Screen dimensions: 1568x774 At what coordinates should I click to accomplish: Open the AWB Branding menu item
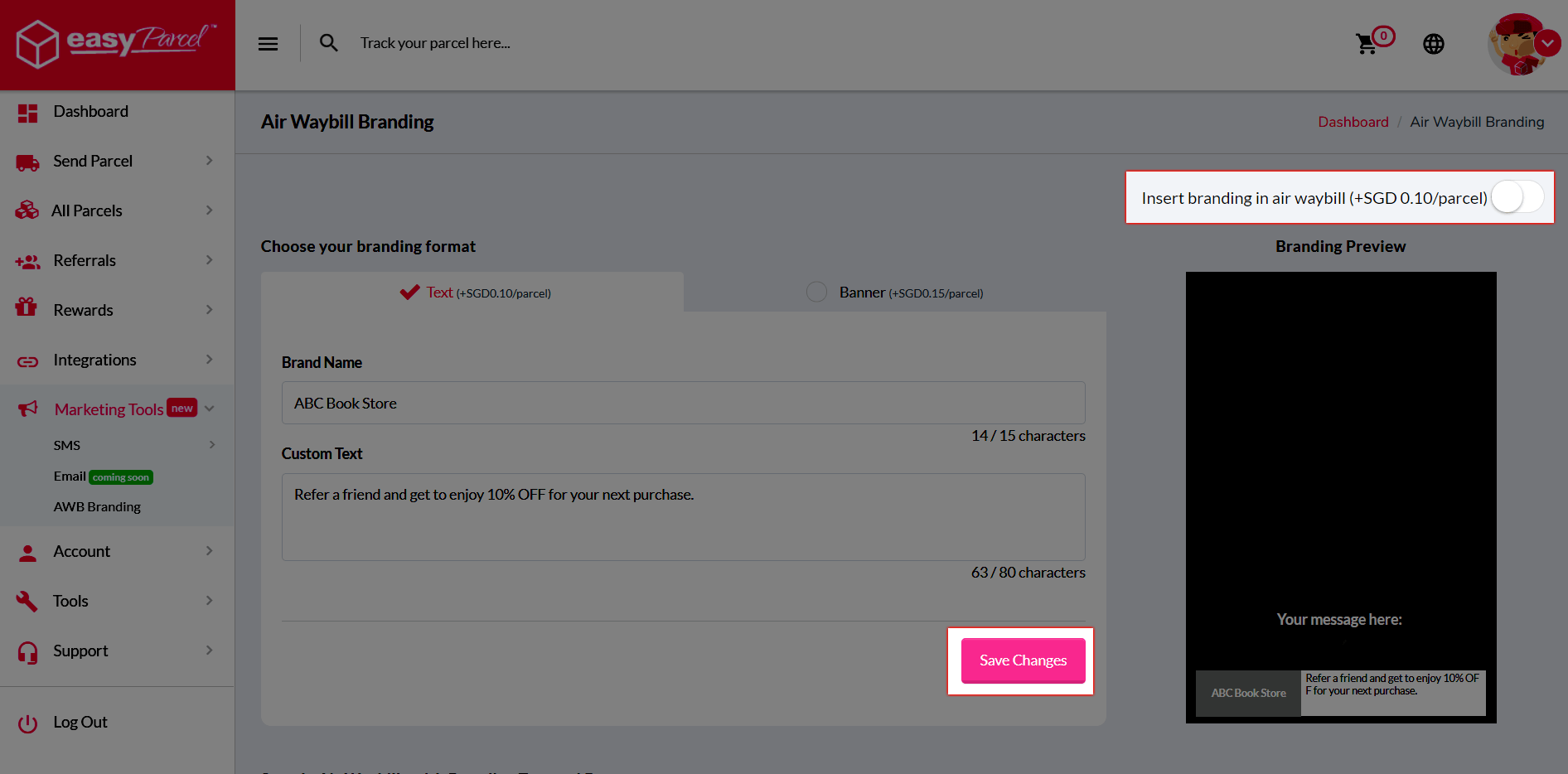[x=97, y=506]
